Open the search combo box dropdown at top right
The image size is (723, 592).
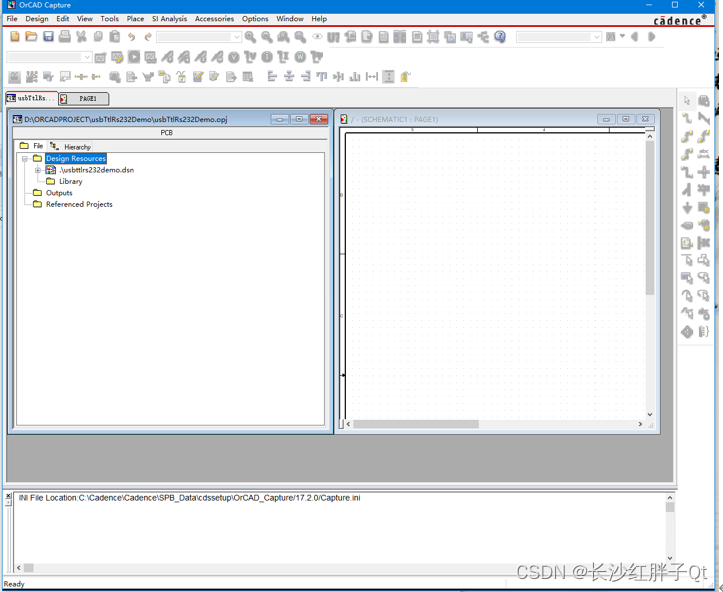597,37
